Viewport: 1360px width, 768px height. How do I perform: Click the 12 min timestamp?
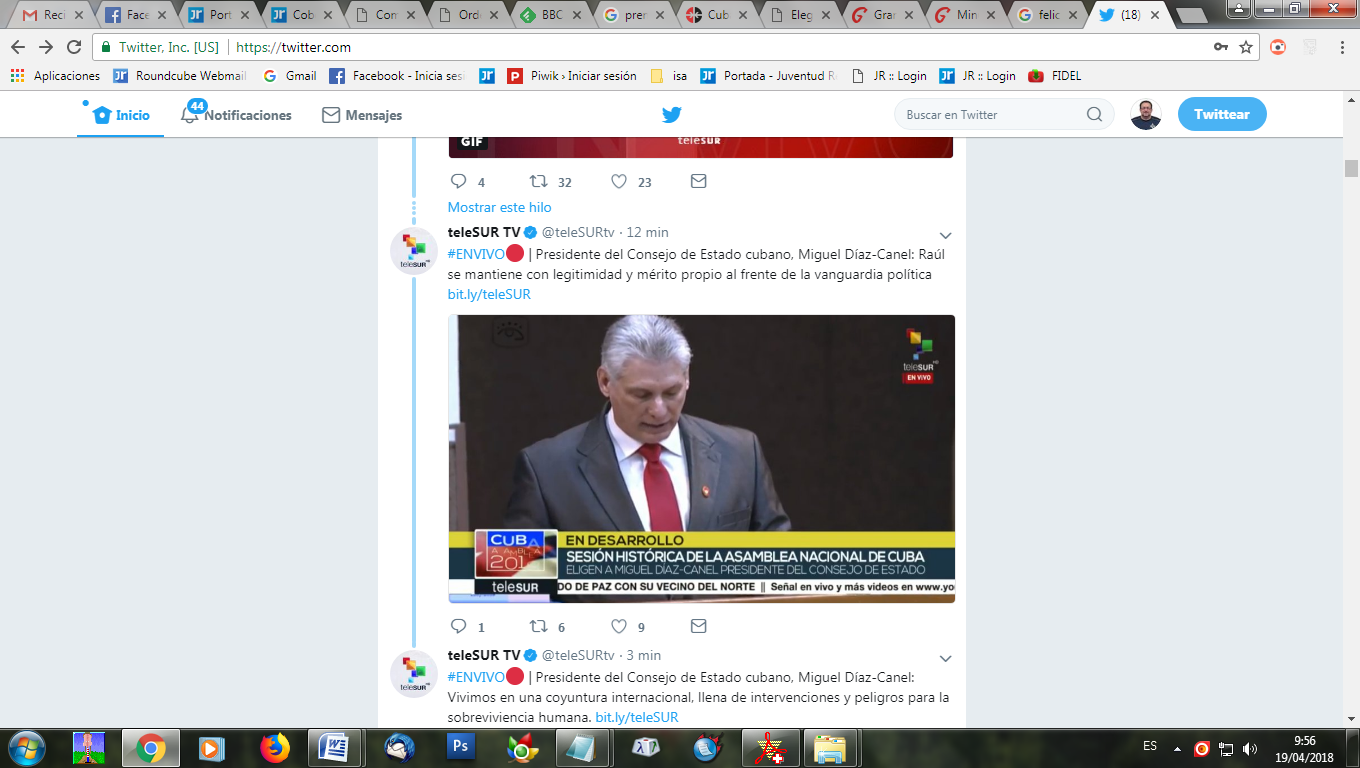coord(648,232)
